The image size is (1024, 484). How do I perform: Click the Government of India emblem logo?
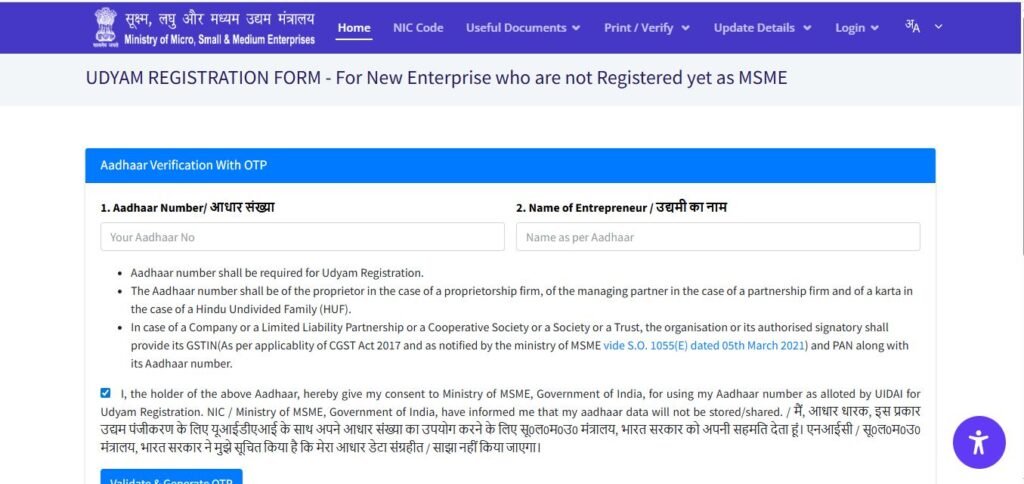click(105, 27)
